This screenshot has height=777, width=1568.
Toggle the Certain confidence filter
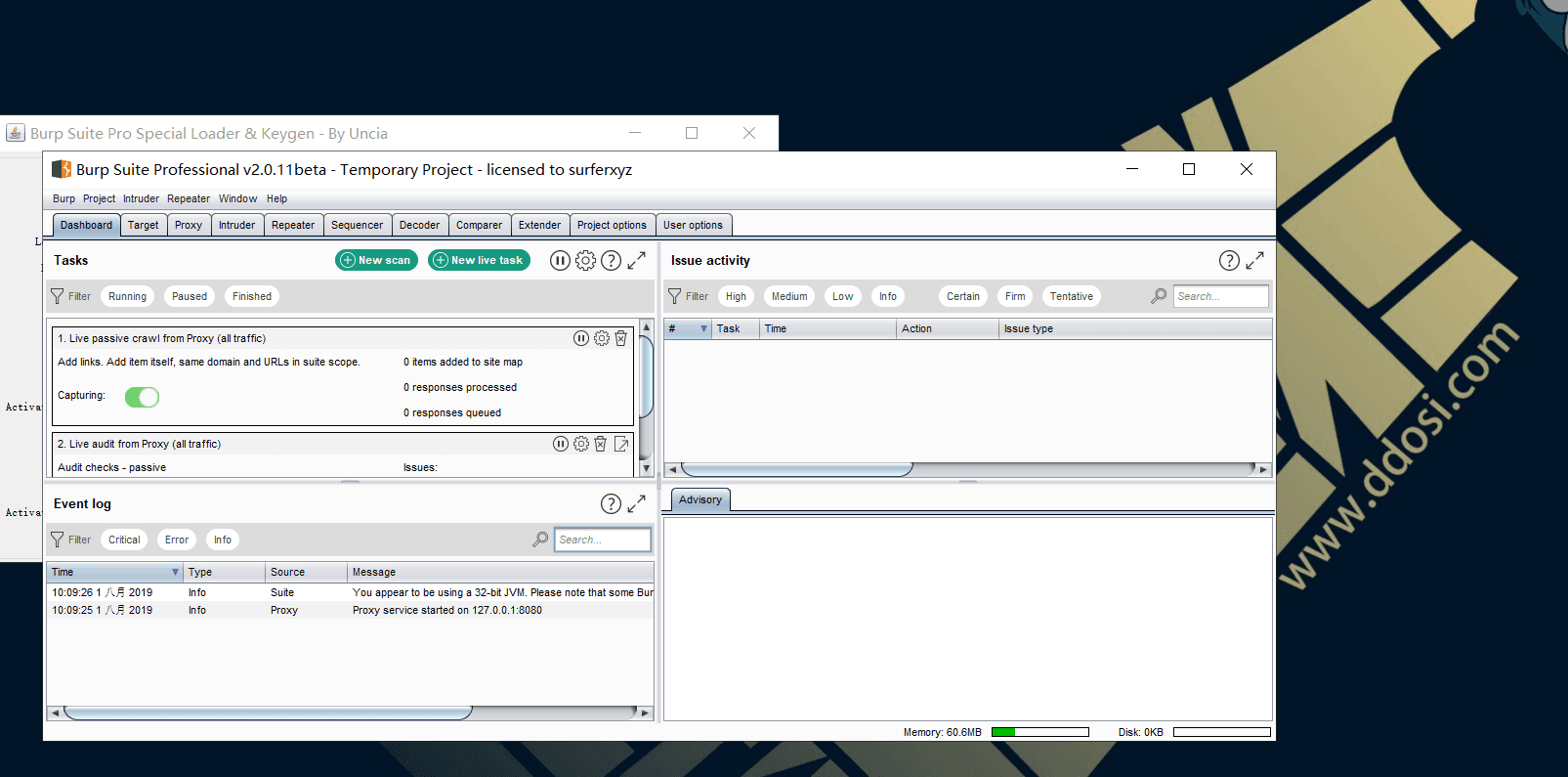[963, 296]
